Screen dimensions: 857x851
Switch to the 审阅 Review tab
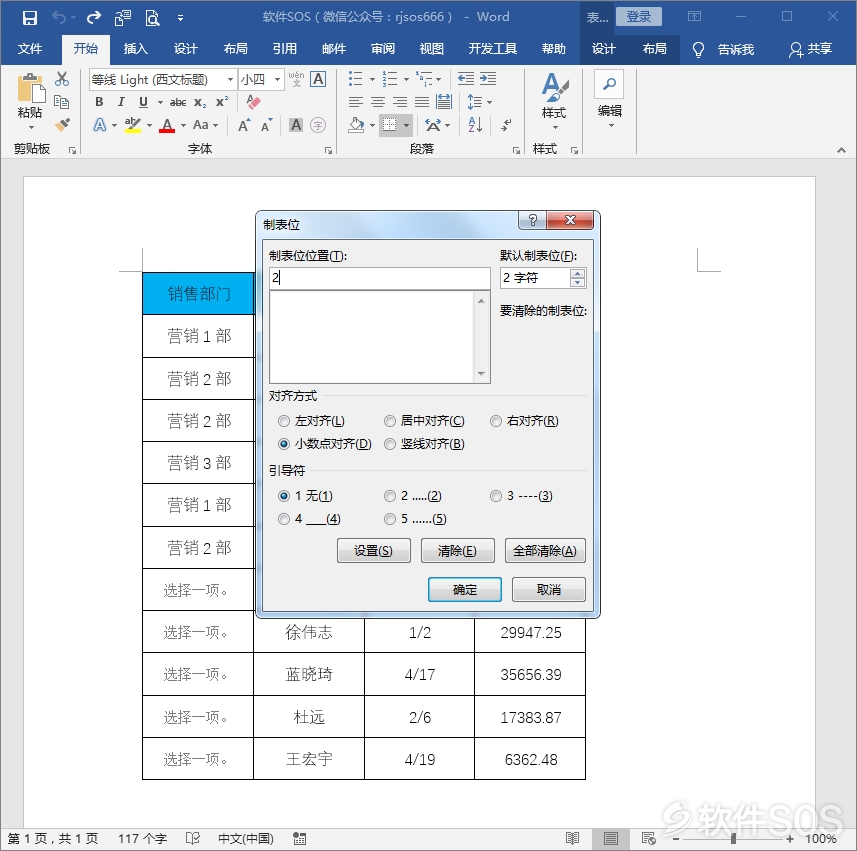tap(383, 49)
